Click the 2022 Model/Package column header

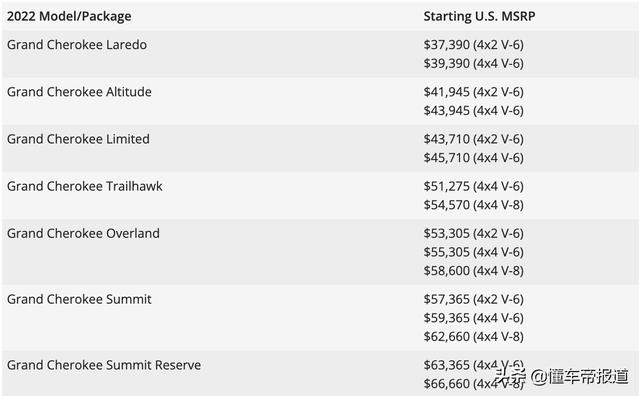tap(69, 16)
